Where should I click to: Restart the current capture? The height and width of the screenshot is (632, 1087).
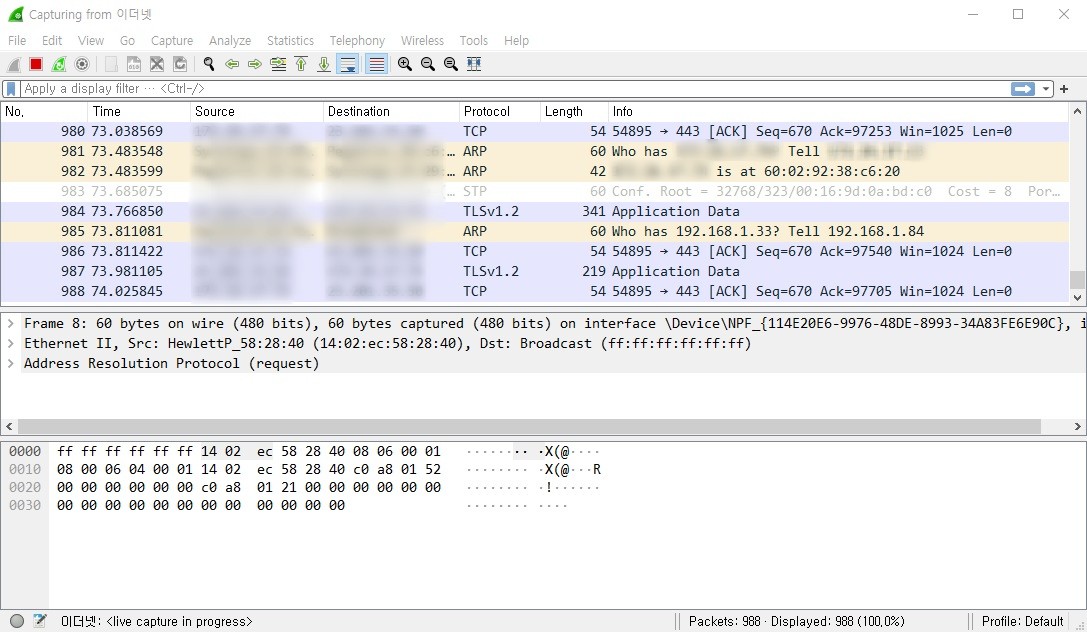tap(59, 64)
